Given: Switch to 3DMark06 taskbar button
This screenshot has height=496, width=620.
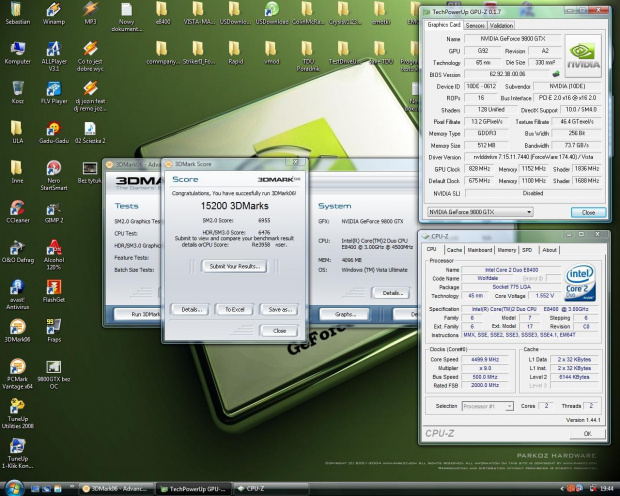Looking at the screenshot, I should pos(117,489).
